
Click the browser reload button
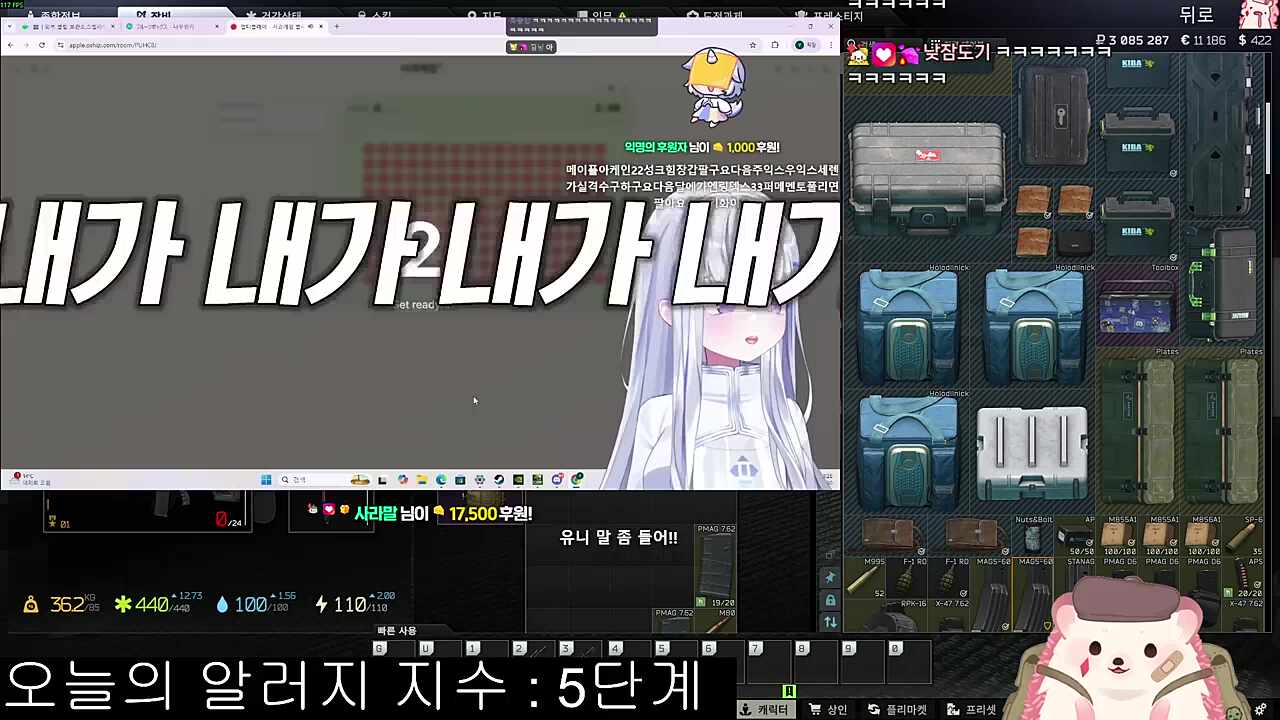pyautogui.click(x=42, y=45)
